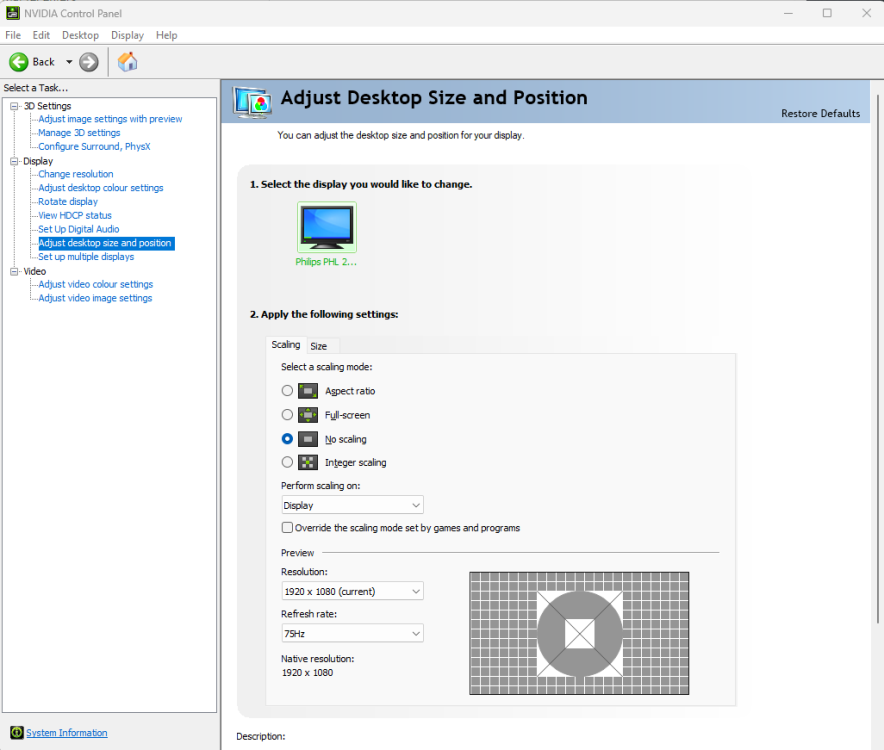Viewport: 884px width, 750px height.
Task: Select the Integer scaling radio button
Action: [288, 463]
